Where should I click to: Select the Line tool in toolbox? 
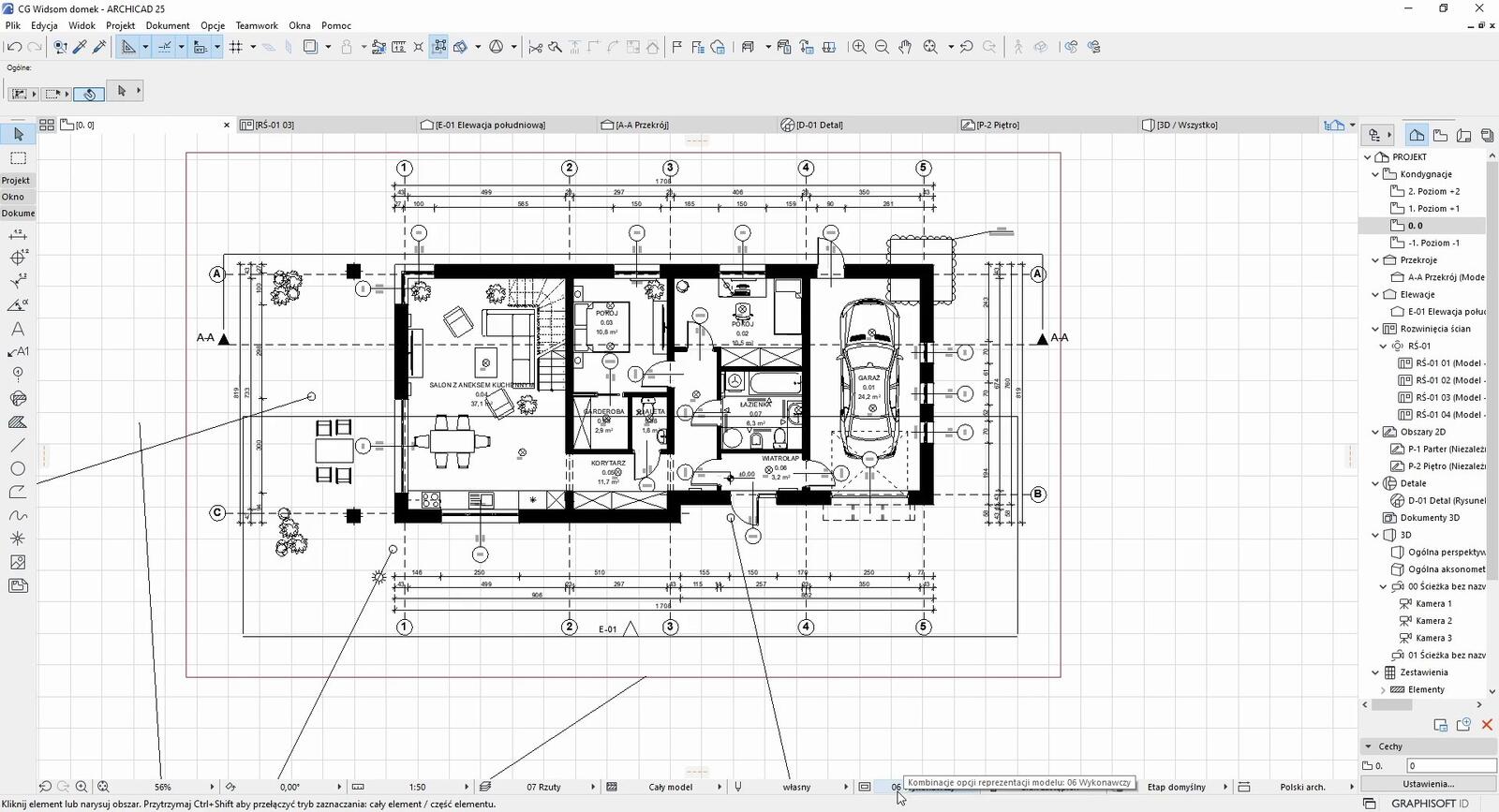18,446
